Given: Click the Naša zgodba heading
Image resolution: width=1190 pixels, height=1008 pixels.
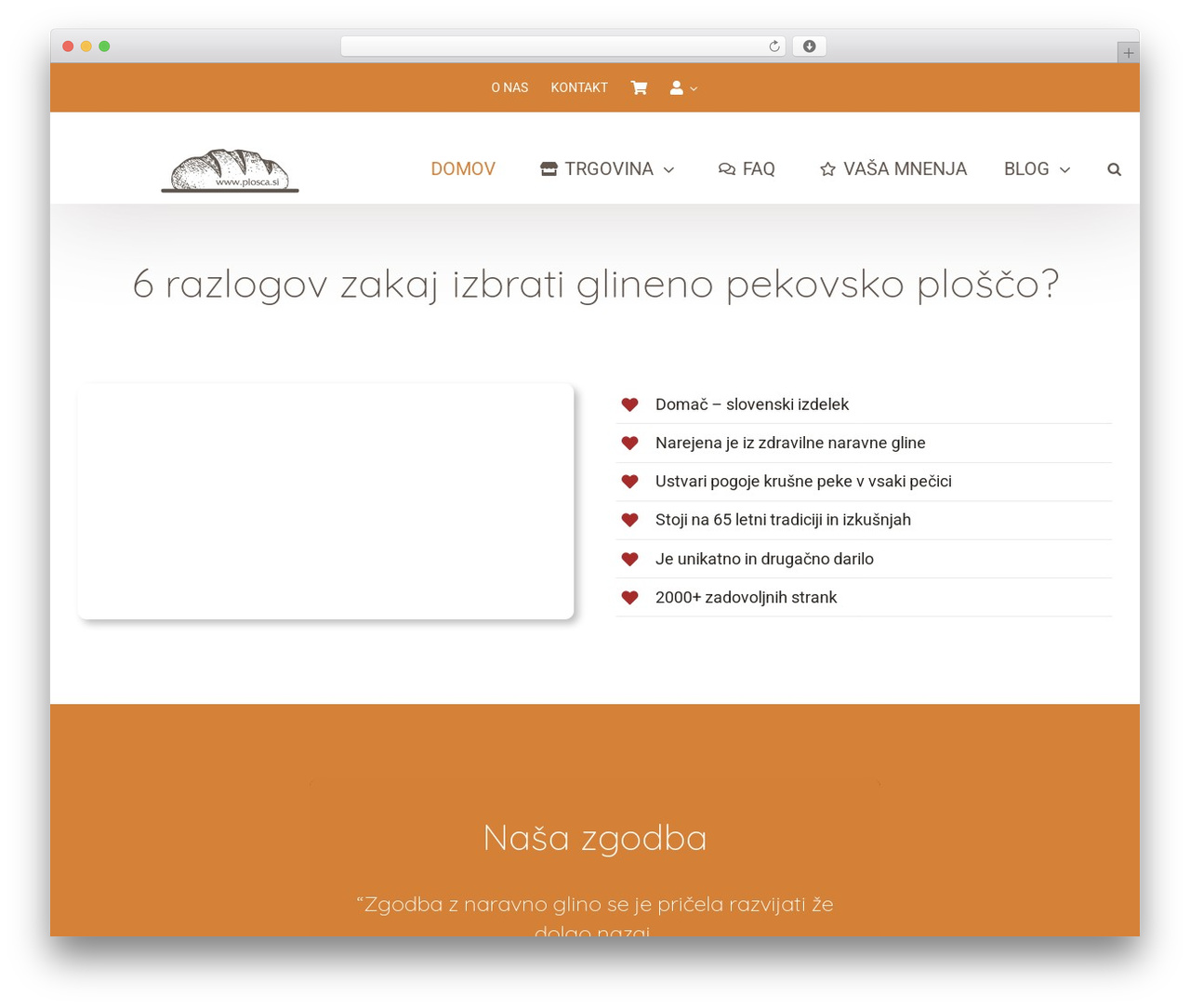Looking at the screenshot, I should tap(595, 838).
